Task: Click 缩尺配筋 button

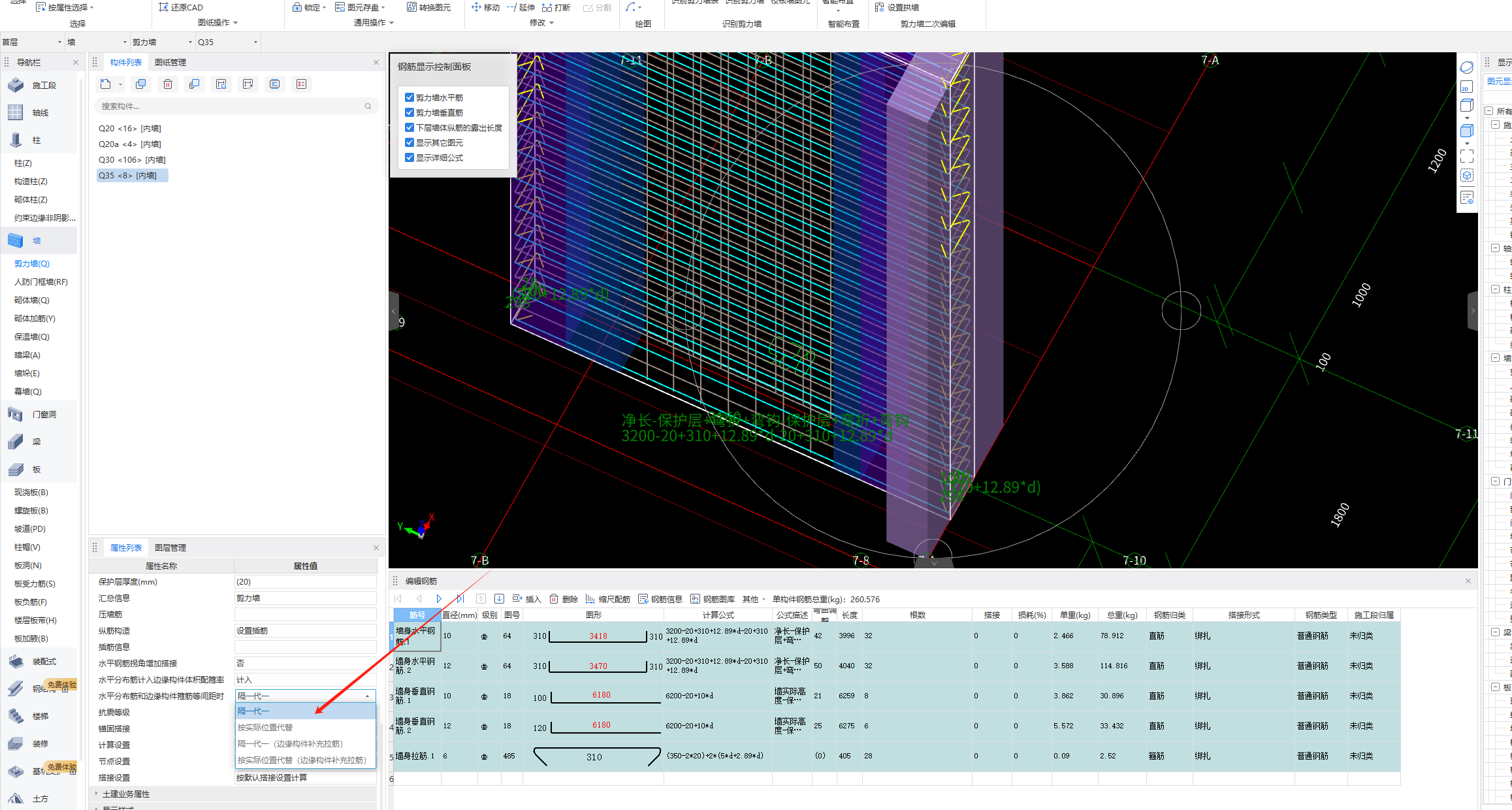Action: 608,599
